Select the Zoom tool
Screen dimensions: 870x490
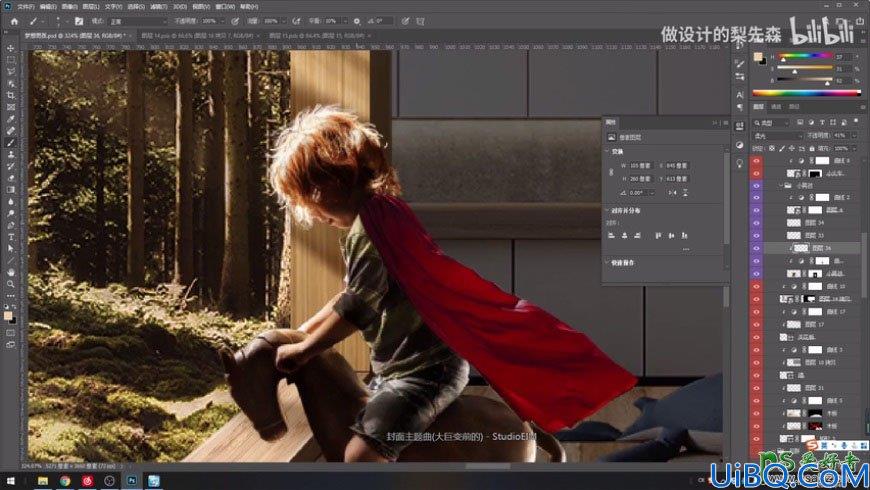pyautogui.click(x=11, y=284)
